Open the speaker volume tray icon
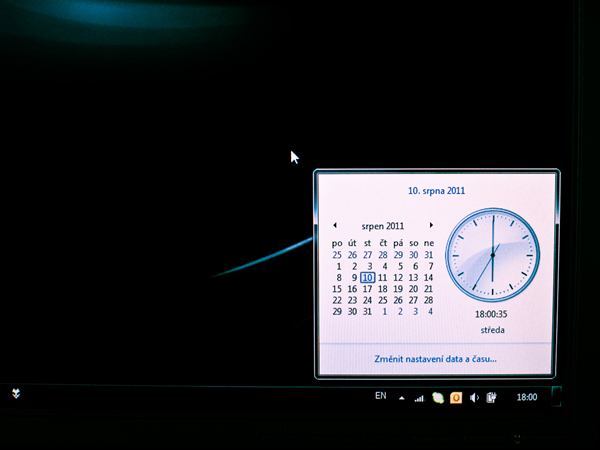The height and width of the screenshot is (450, 600). coord(474,398)
